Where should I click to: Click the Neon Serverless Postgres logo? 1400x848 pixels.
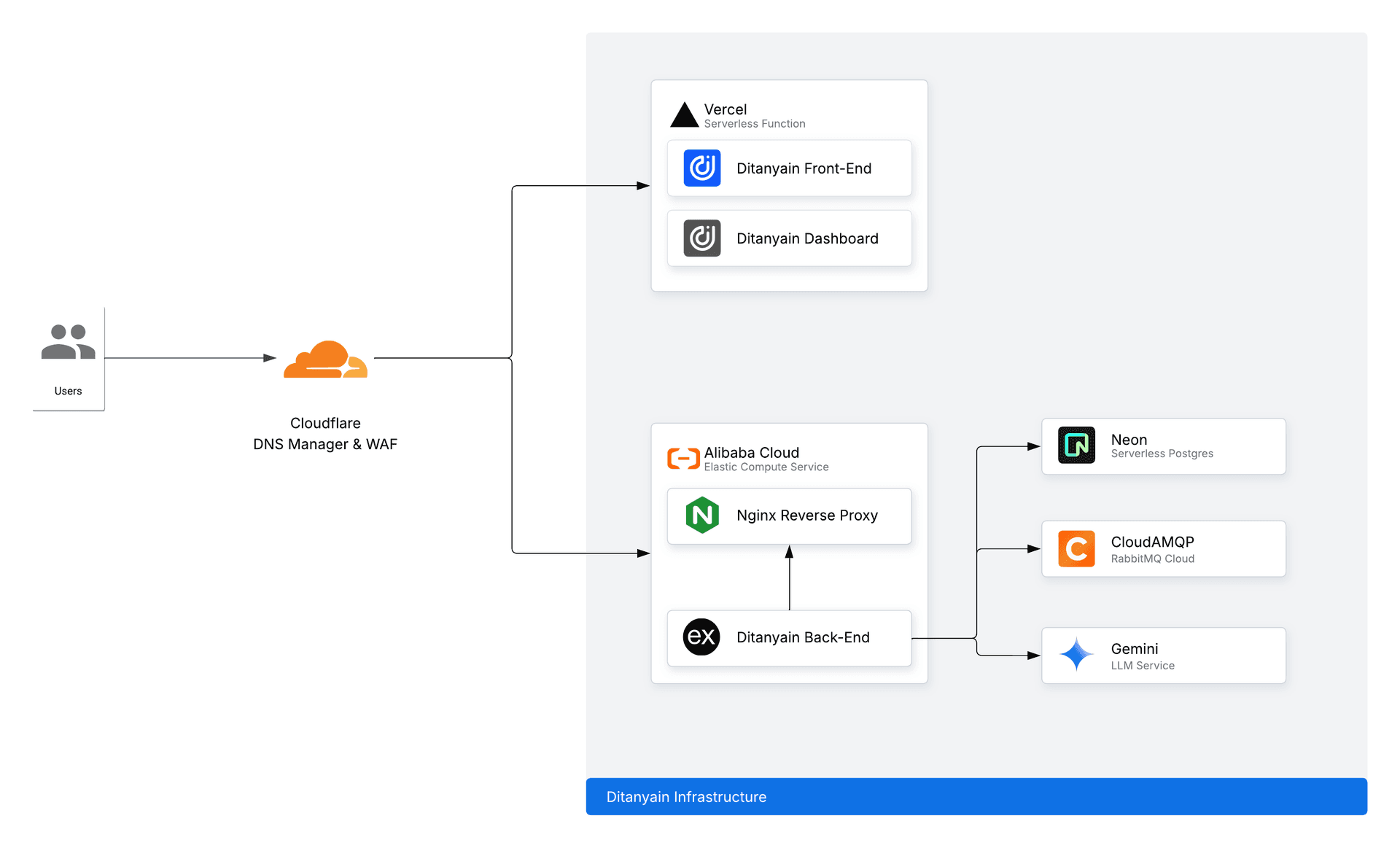point(1076,446)
